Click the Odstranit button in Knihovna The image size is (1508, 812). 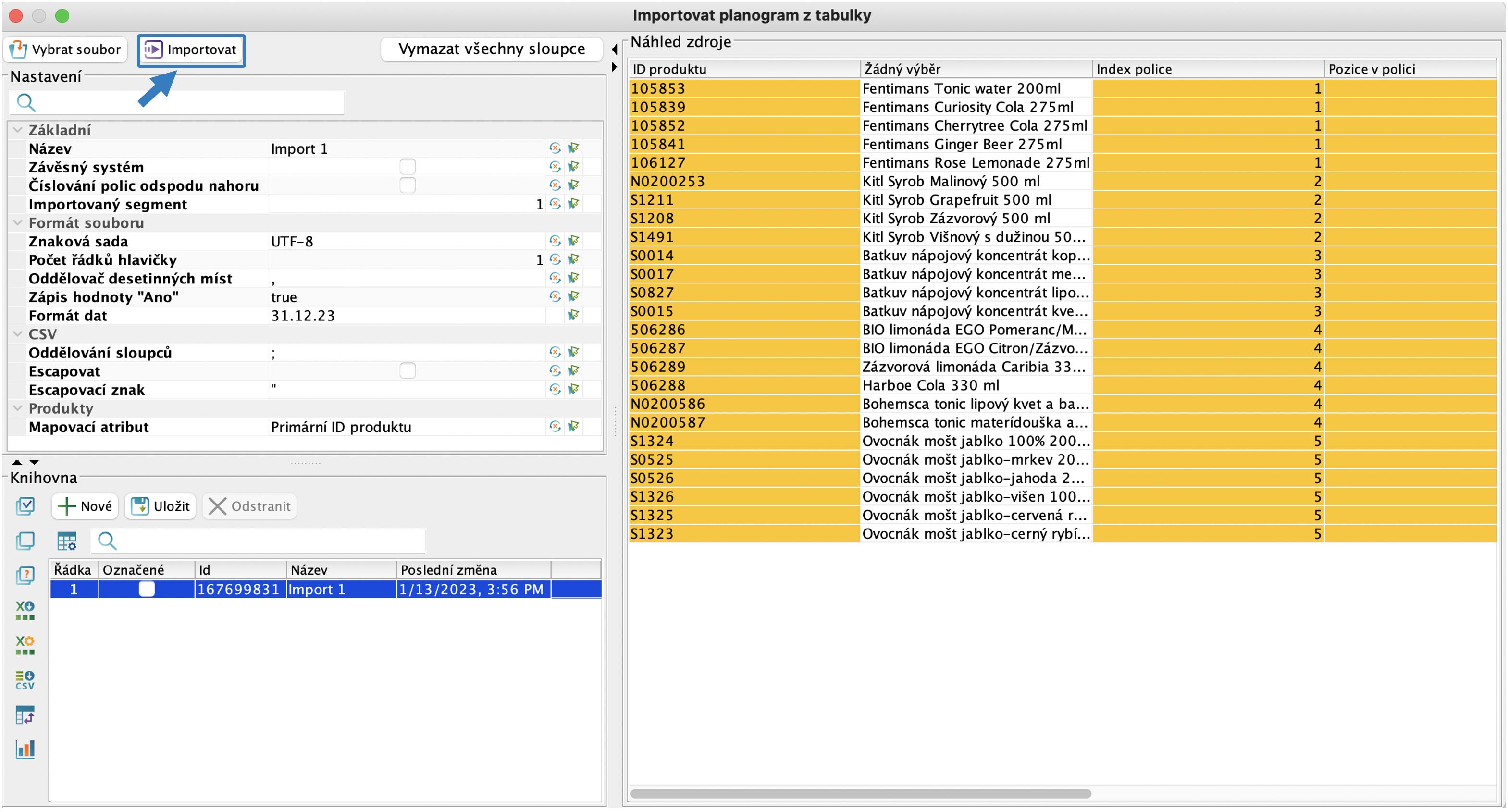249,506
